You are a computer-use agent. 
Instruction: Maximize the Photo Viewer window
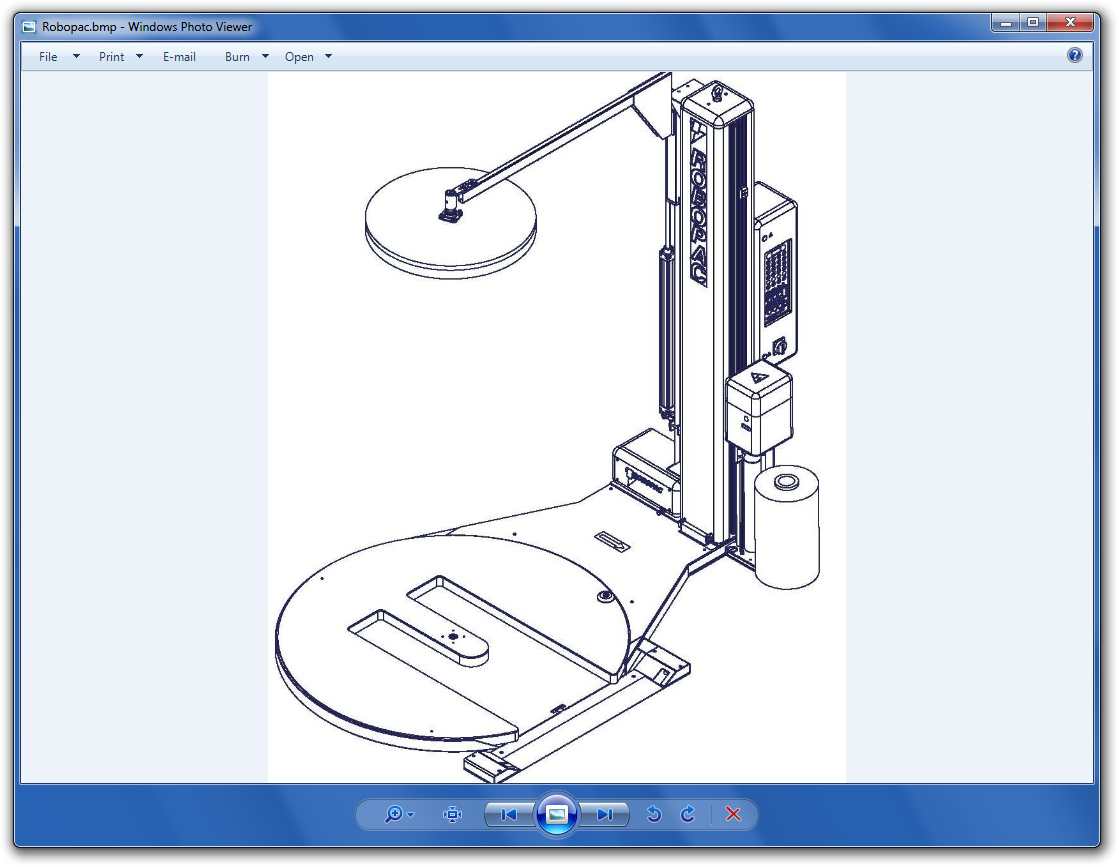(1032, 22)
